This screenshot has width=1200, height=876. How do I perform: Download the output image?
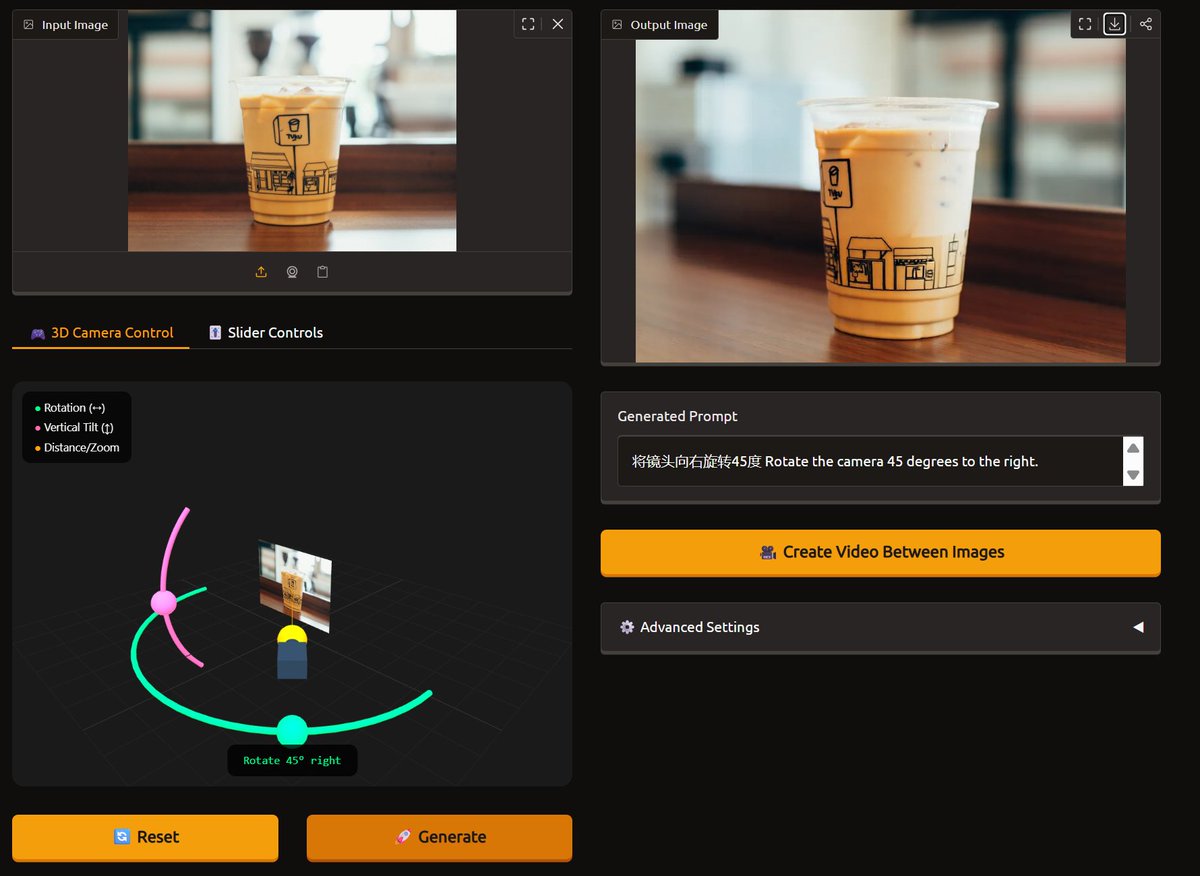click(x=1114, y=24)
